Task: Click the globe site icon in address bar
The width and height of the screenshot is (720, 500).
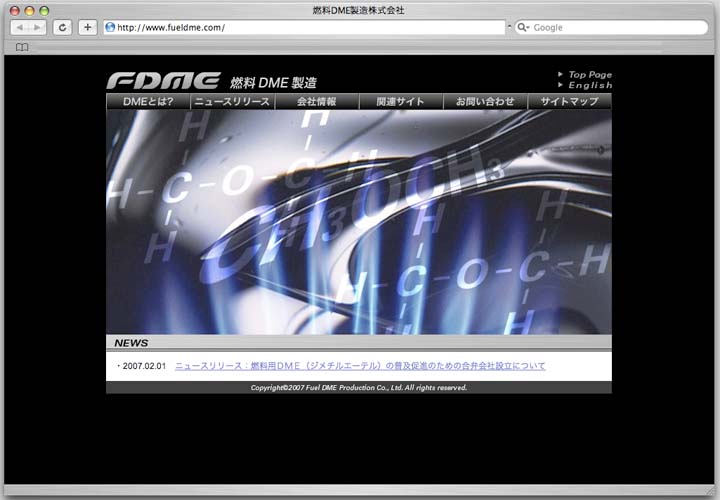Action: click(110, 28)
